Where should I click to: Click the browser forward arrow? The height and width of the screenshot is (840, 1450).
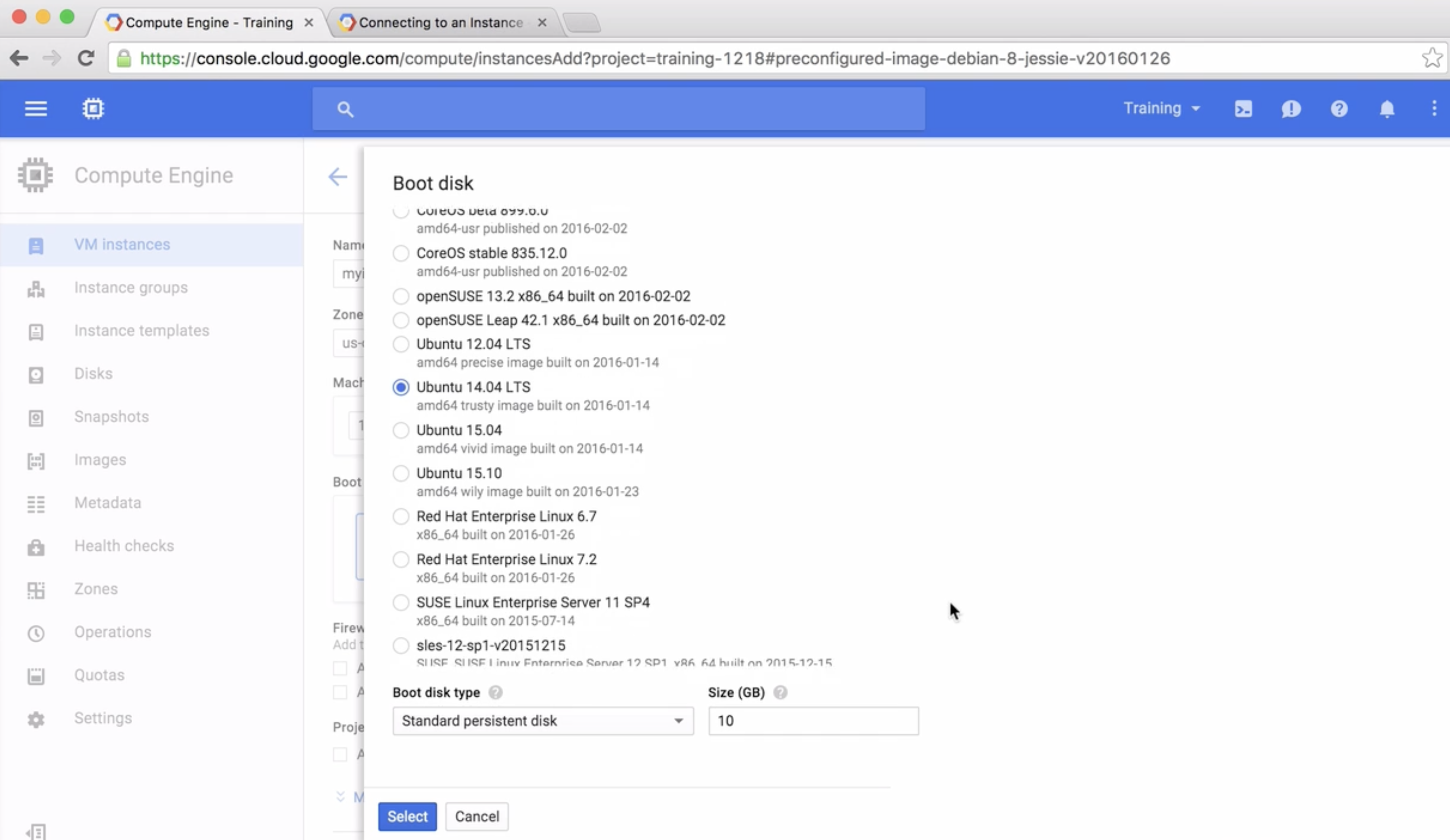coord(52,58)
